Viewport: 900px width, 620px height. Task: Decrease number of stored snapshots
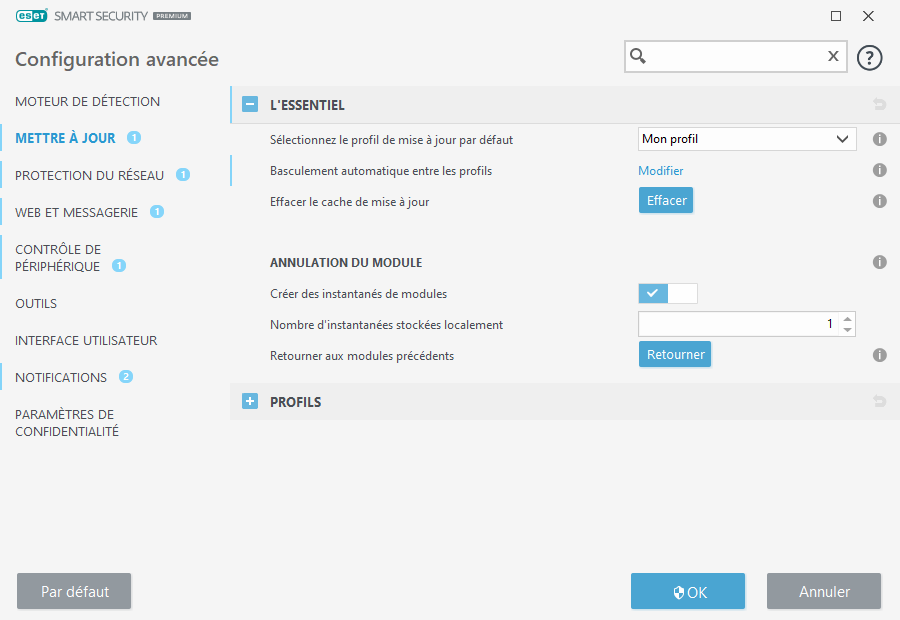(847, 330)
